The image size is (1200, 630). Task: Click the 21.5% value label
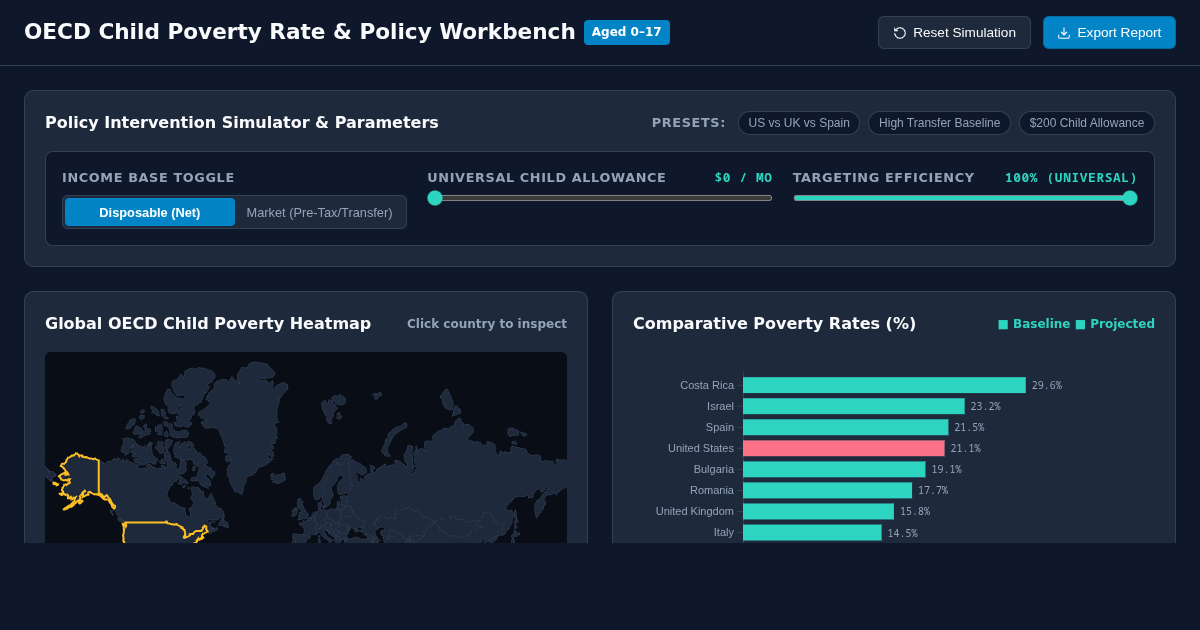click(x=969, y=428)
